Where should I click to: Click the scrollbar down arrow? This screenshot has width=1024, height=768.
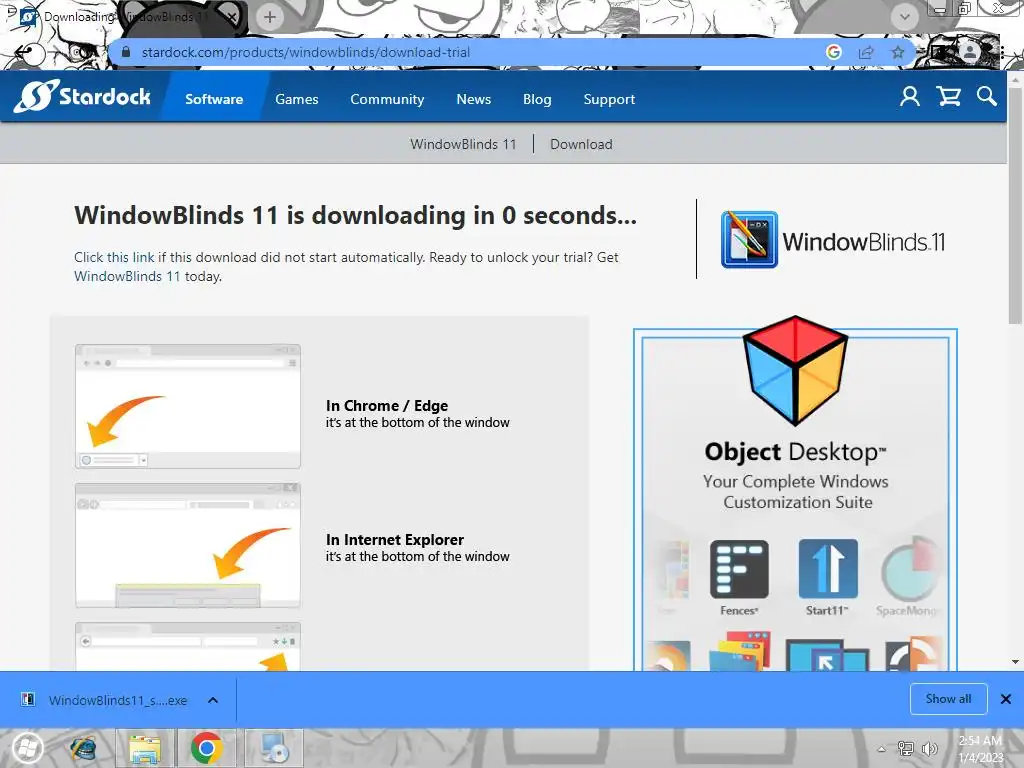click(x=1015, y=662)
